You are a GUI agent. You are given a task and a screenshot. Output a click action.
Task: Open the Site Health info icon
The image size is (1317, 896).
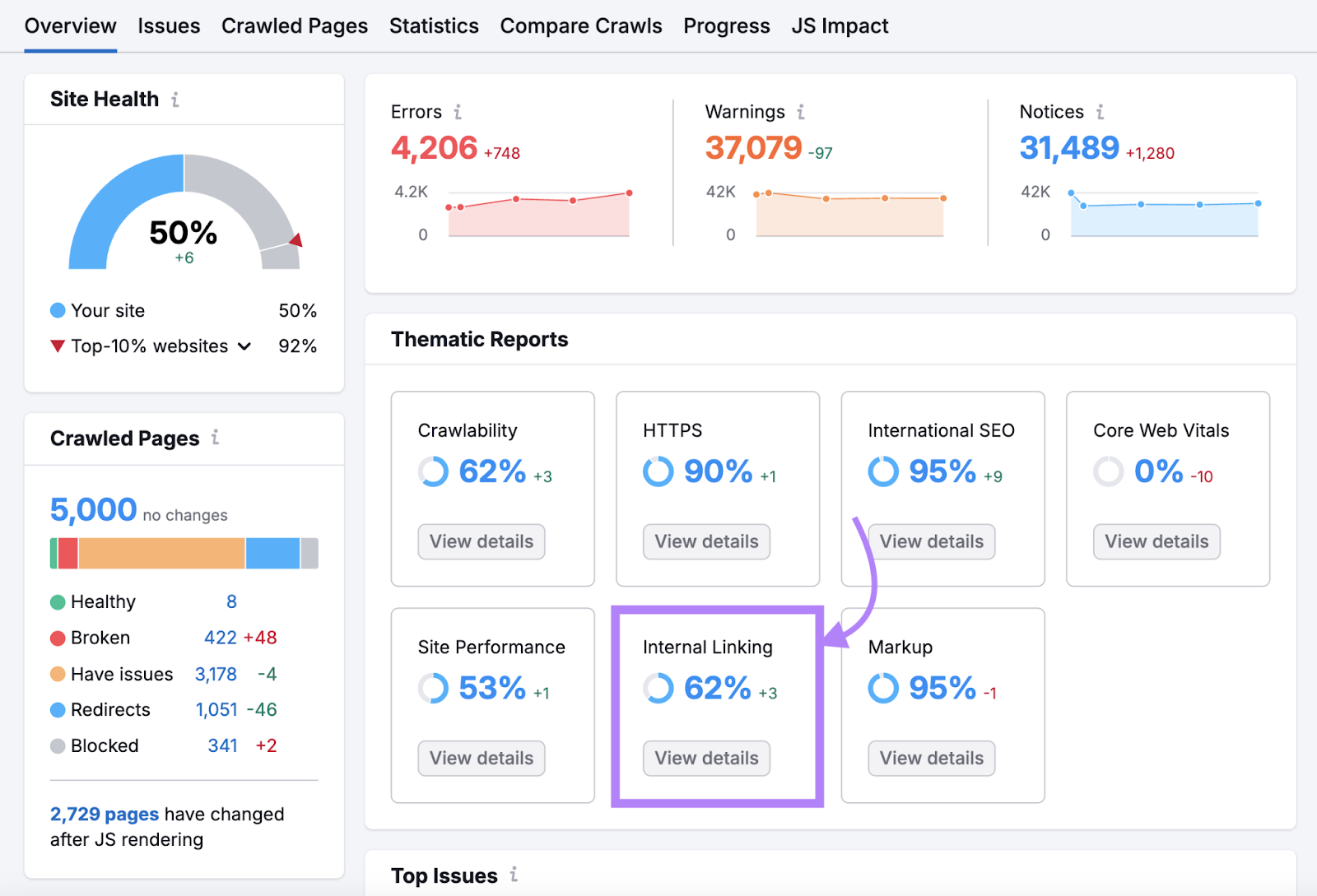click(175, 100)
